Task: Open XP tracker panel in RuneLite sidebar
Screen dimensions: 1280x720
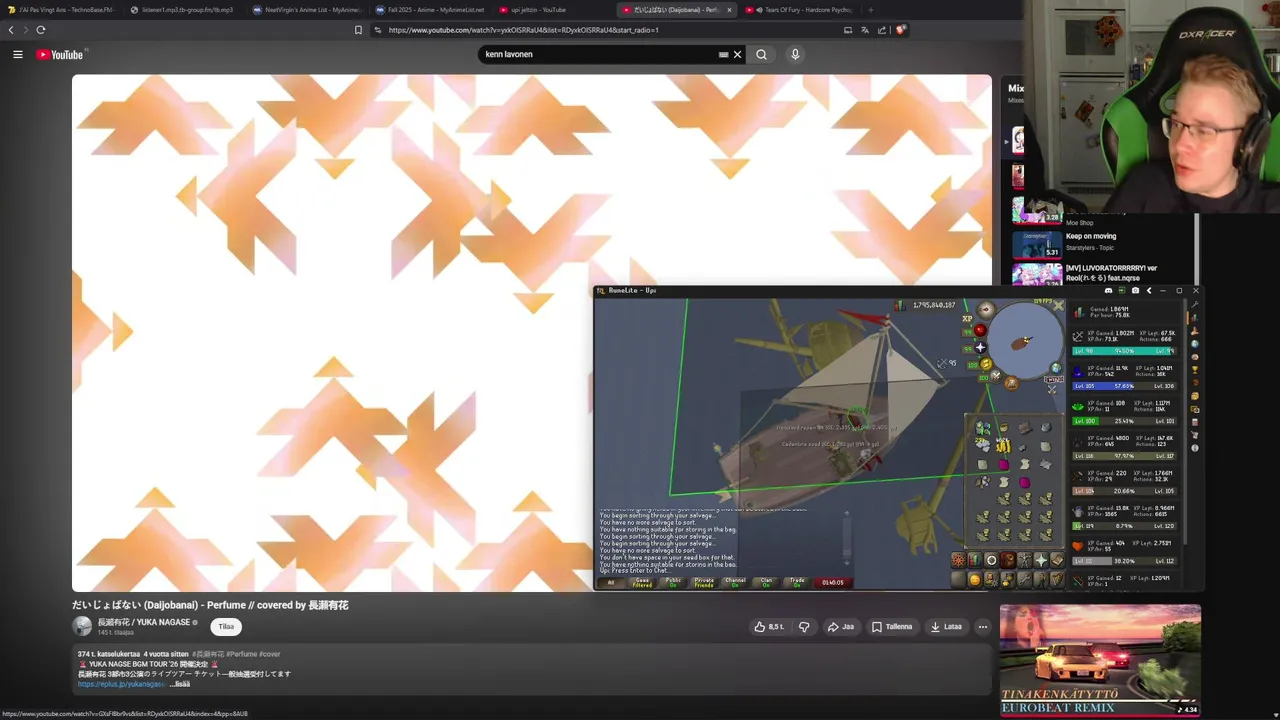Action: (1195, 318)
